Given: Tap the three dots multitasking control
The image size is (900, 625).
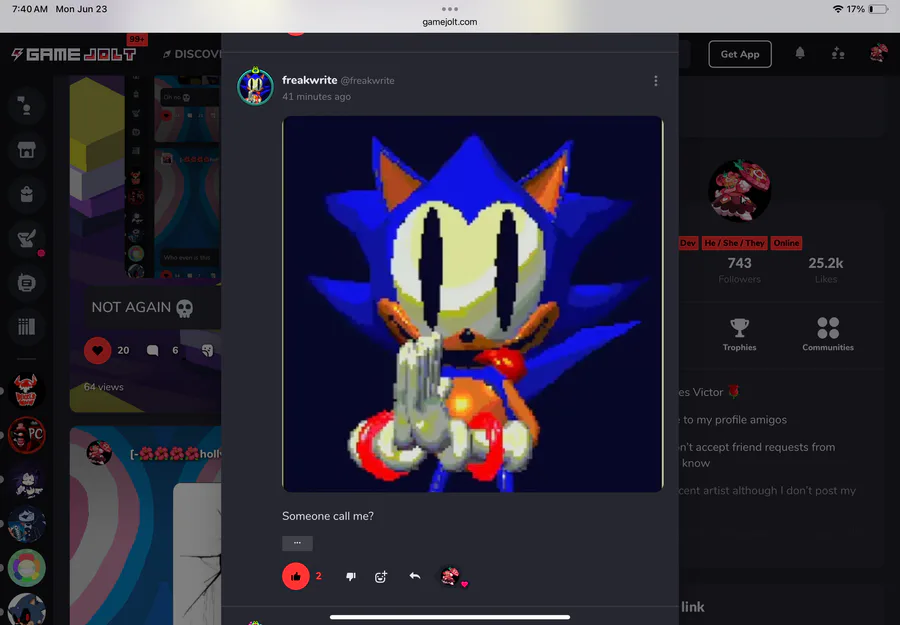Looking at the screenshot, I should pos(450,9).
